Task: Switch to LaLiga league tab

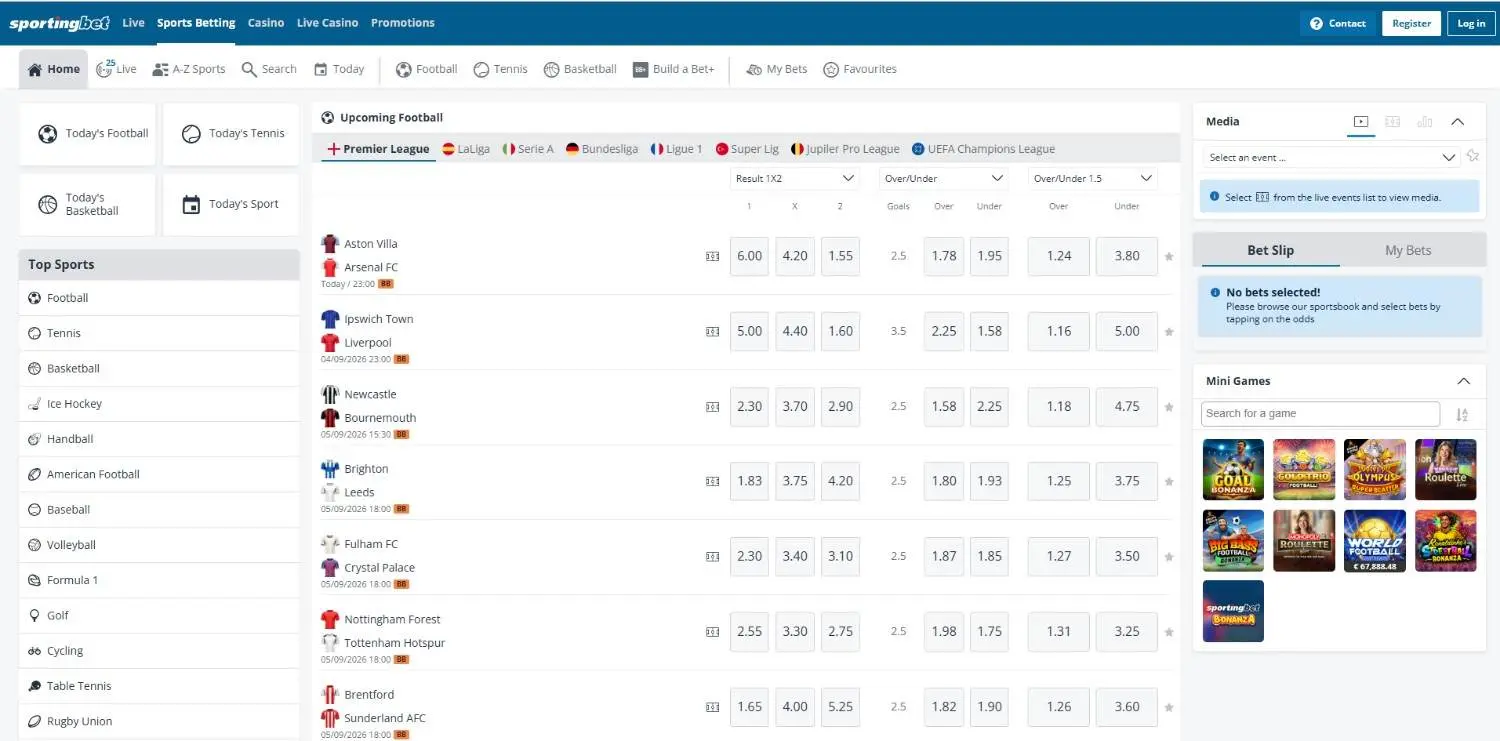Action: pyautogui.click(x=466, y=149)
